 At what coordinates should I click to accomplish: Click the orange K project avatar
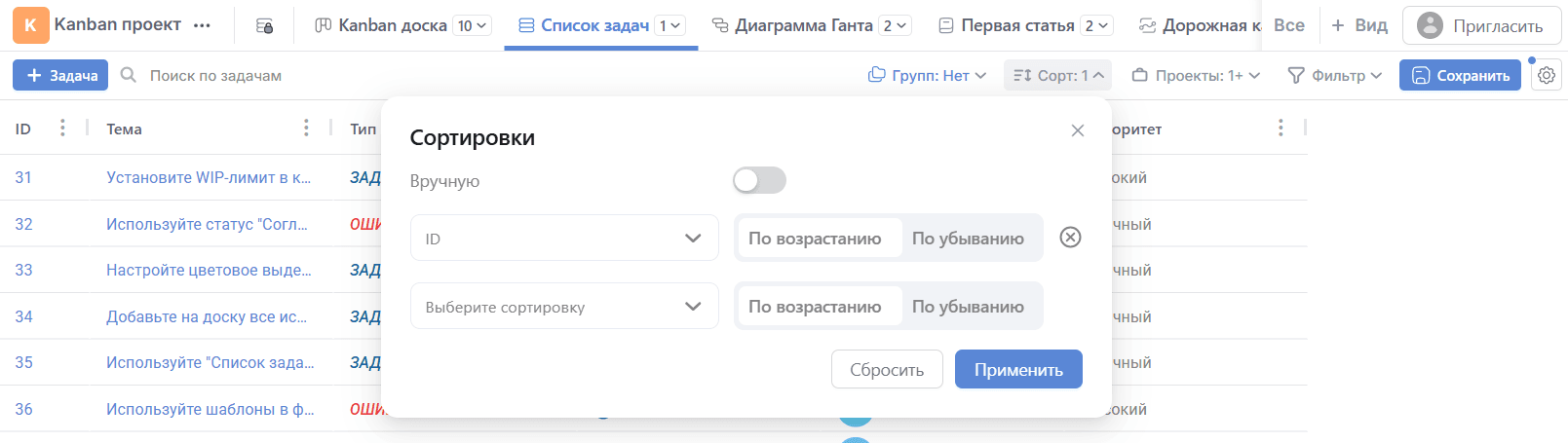point(30,25)
